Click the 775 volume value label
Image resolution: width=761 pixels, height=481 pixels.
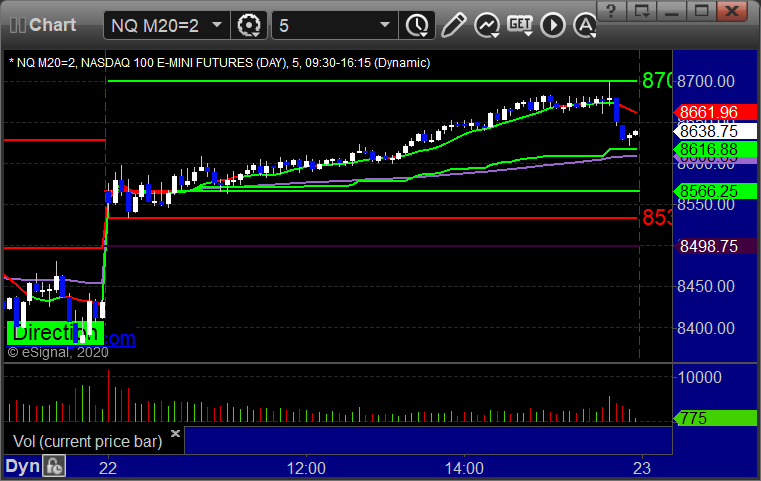pos(715,418)
